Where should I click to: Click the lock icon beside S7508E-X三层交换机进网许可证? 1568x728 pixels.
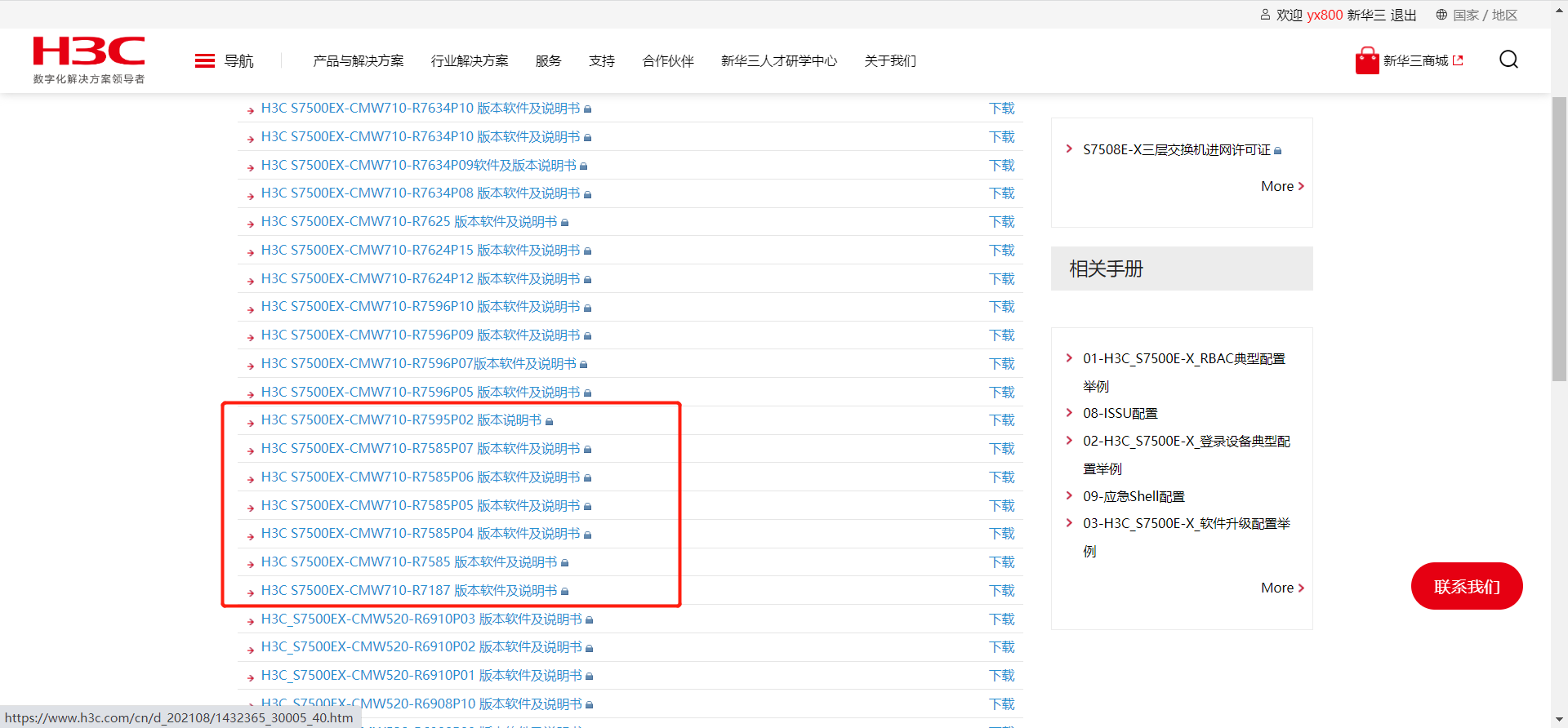[1278, 151]
